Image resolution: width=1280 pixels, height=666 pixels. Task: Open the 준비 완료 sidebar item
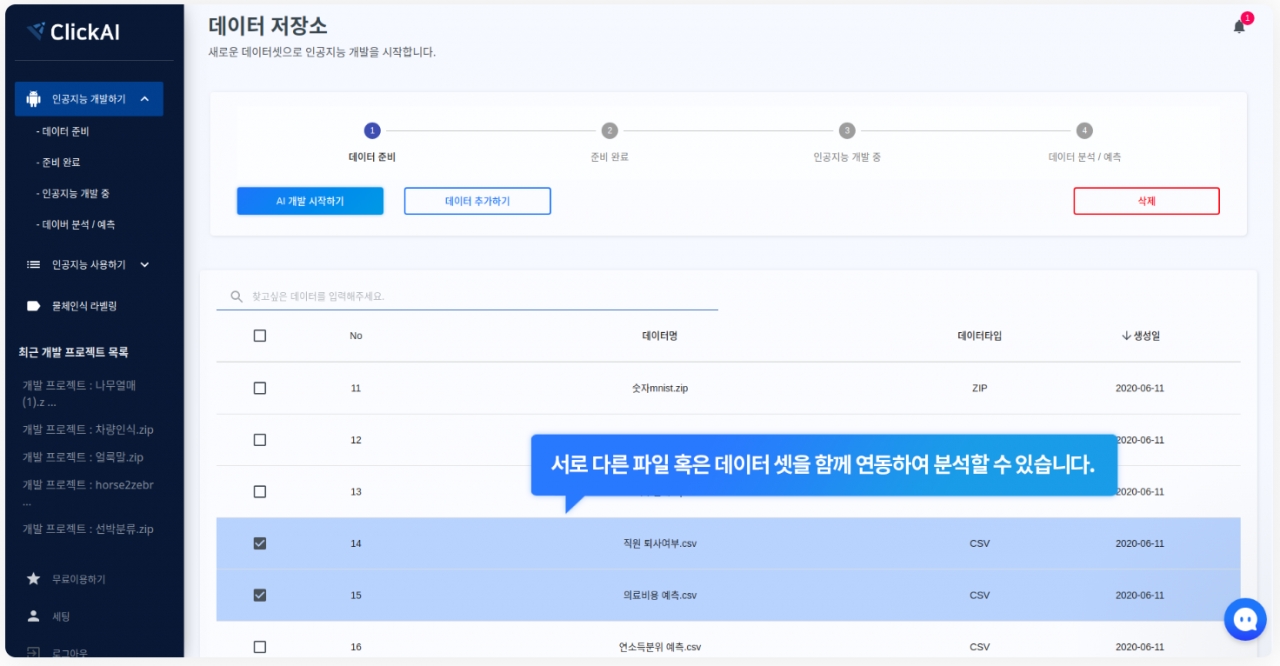point(60,162)
